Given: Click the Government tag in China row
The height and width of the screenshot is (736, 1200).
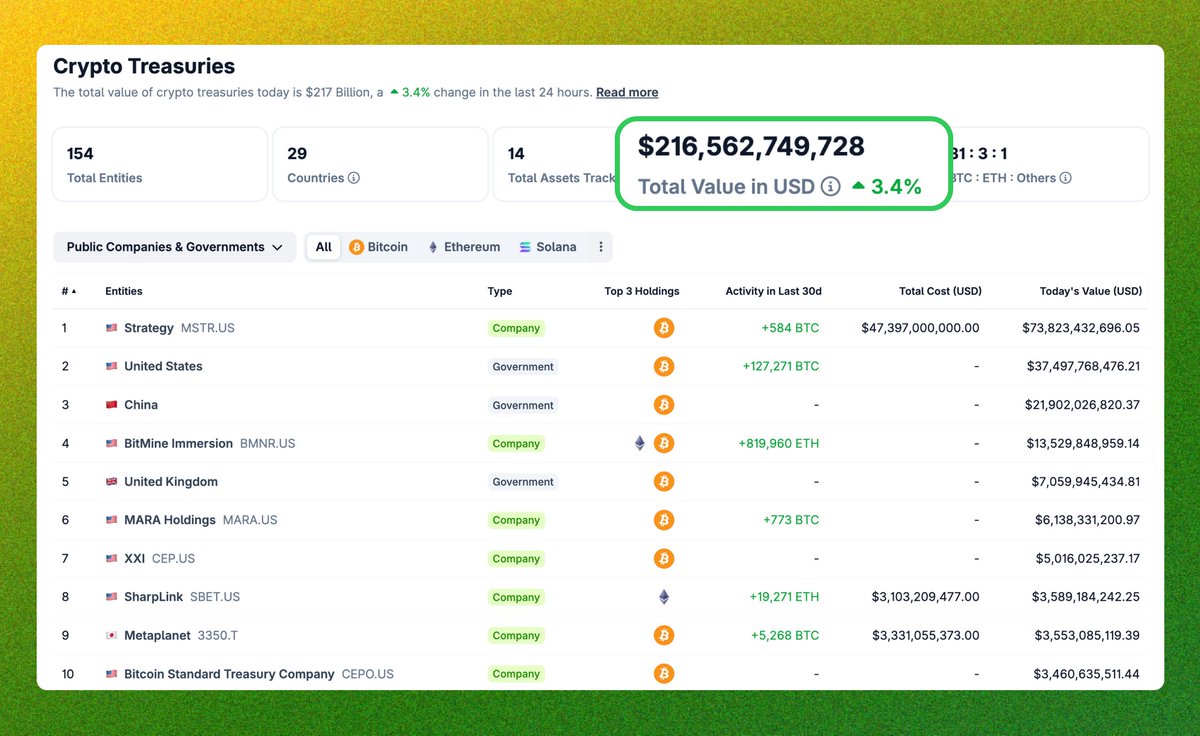Looking at the screenshot, I should coord(523,405).
